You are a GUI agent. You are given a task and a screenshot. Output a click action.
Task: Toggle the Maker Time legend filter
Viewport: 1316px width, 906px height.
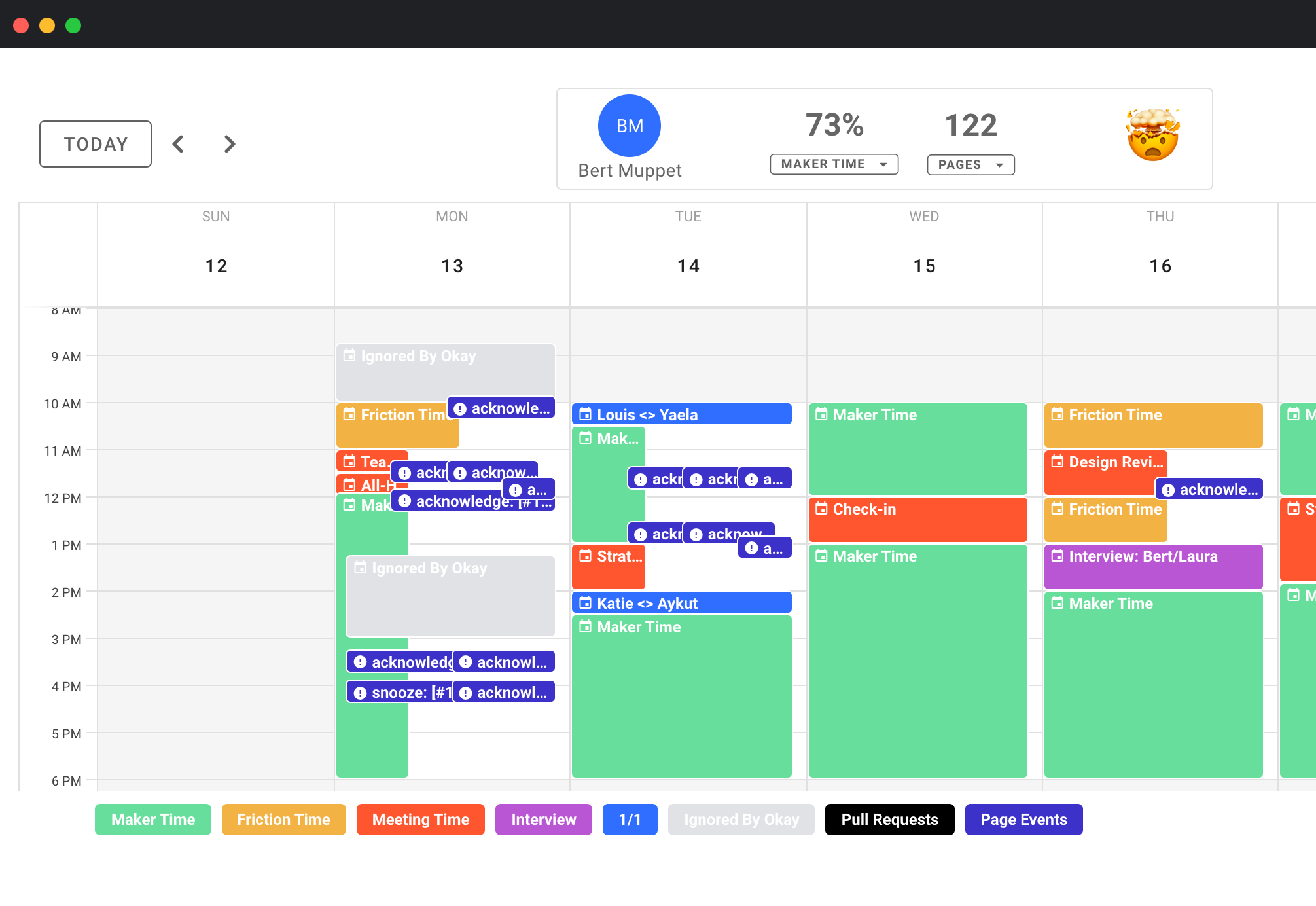point(153,820)
